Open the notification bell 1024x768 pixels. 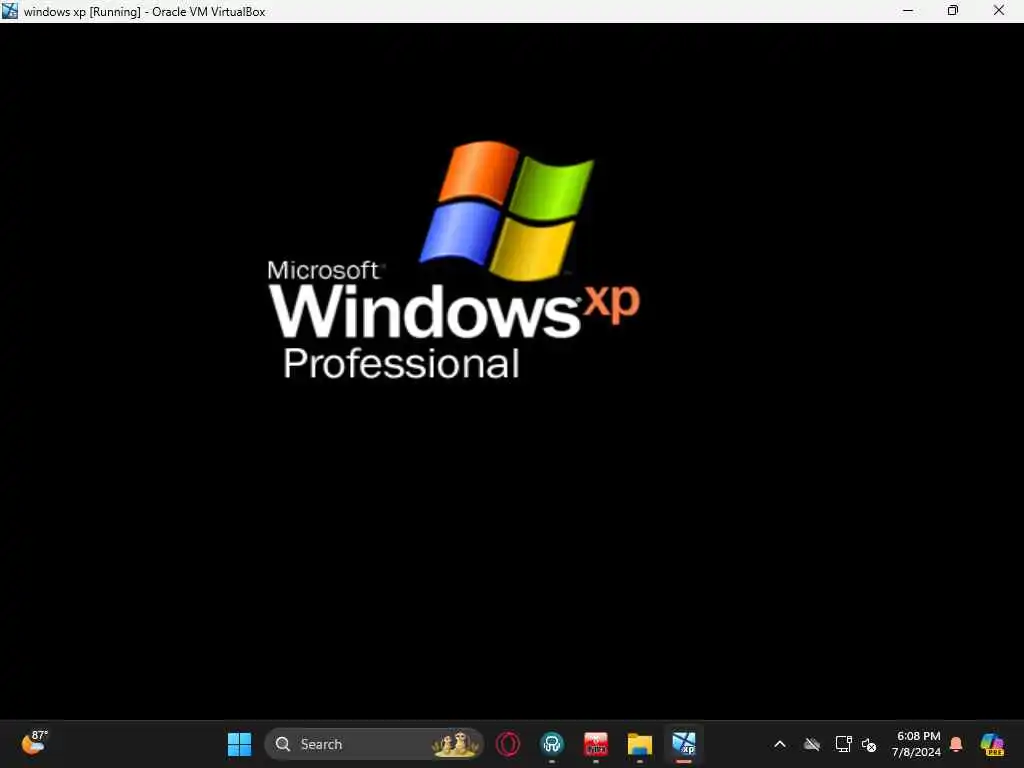point(956,744)
